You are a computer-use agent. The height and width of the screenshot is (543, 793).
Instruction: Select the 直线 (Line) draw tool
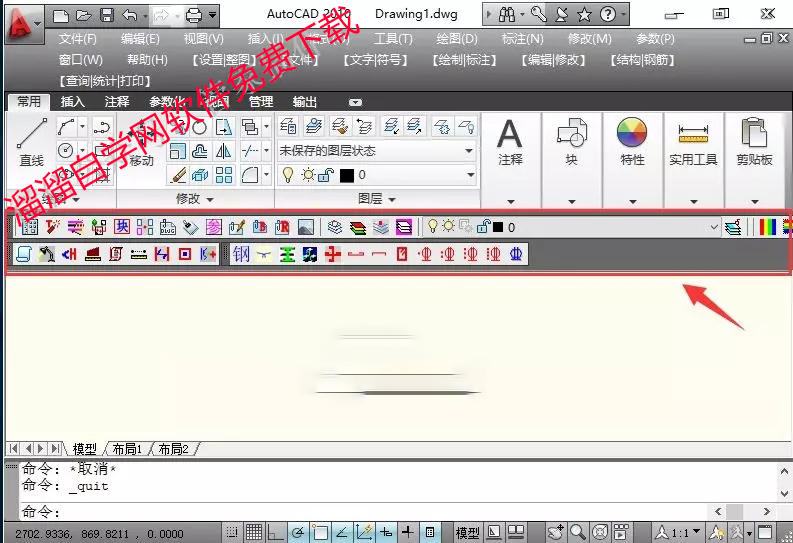click(31, 141)
